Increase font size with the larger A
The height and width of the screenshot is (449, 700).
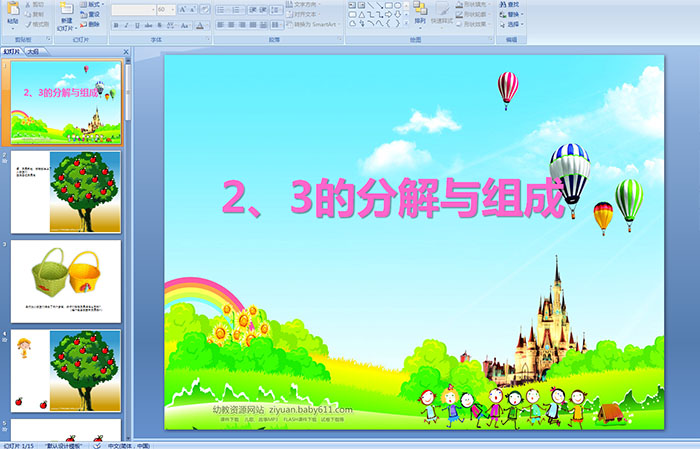point(182,10)
